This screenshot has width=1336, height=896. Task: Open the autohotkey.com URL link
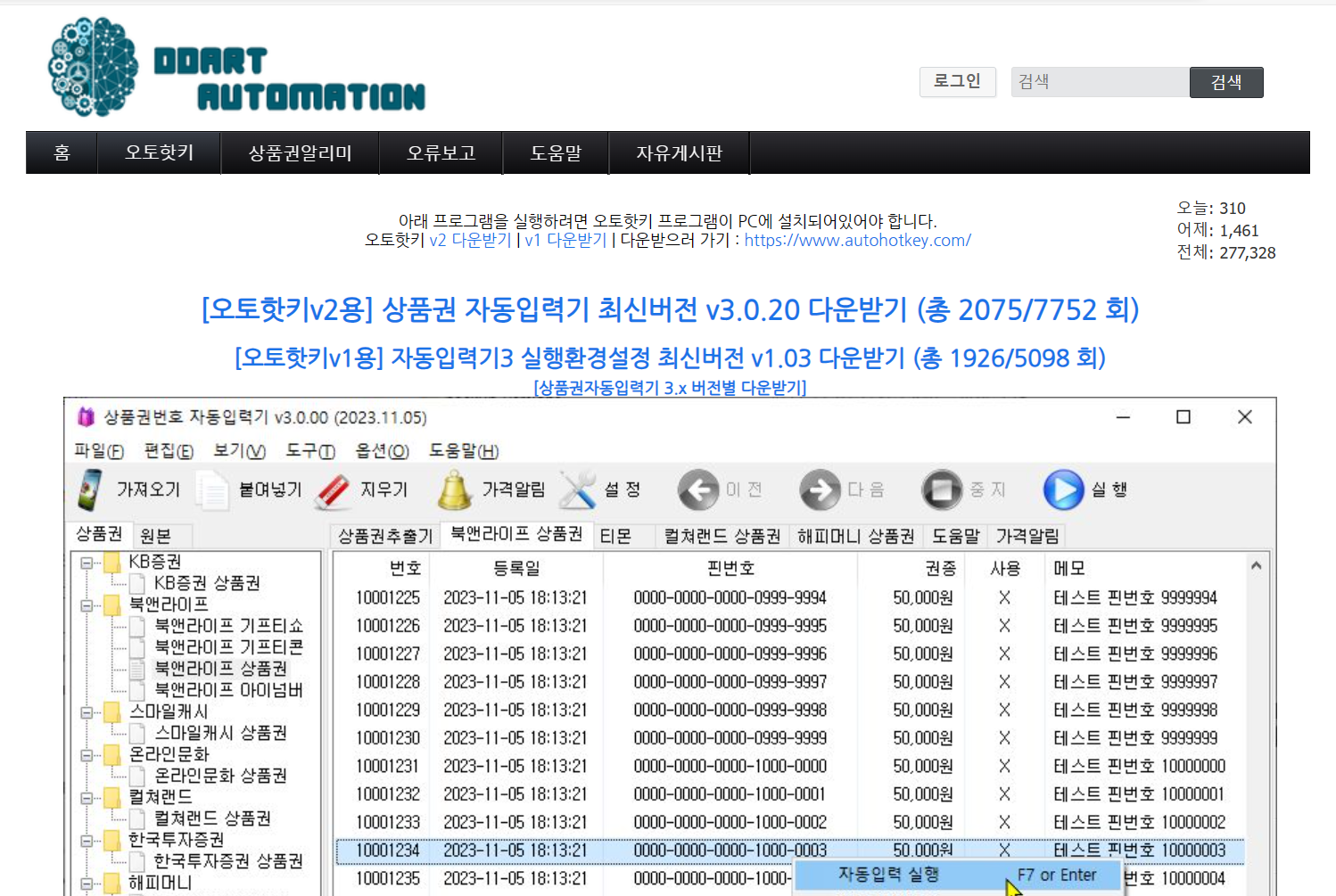coord(857,240)
